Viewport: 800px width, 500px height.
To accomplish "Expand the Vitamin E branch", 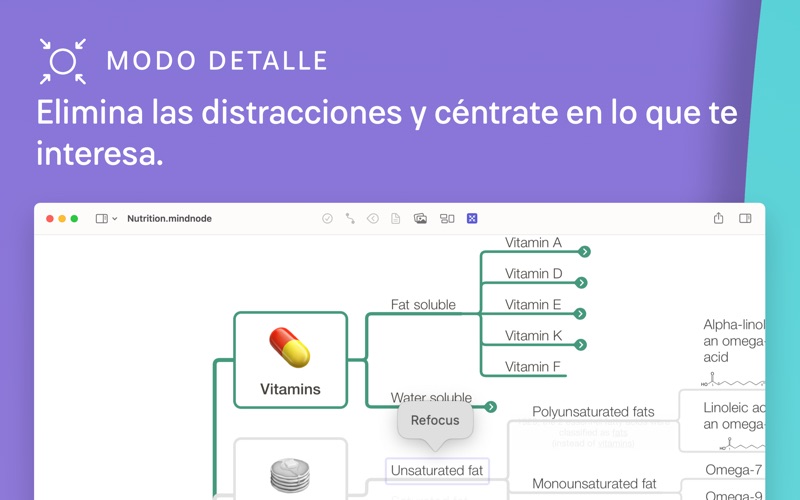I will [x=580, y=314].
